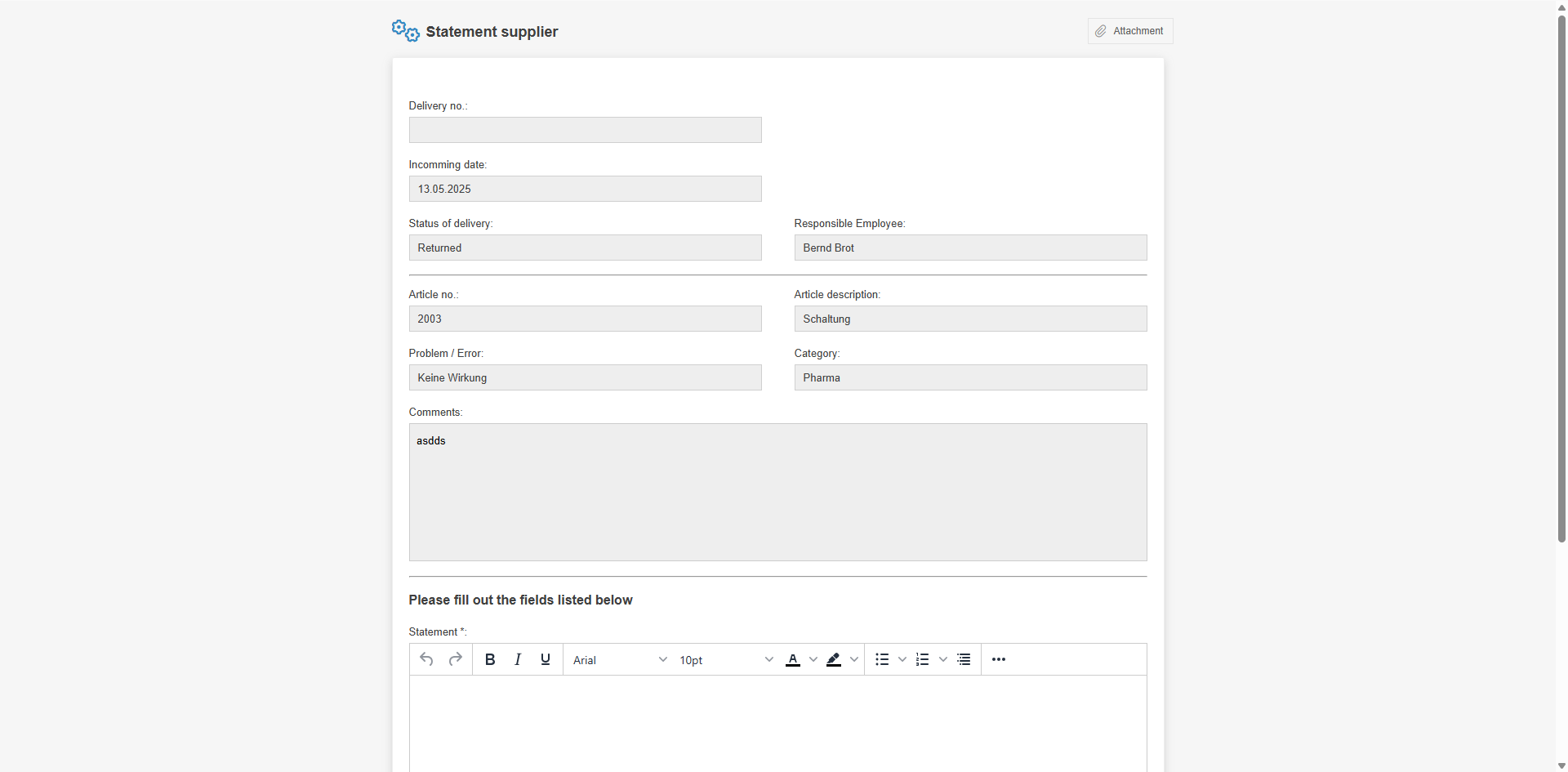Toggle italic formatting
This screenshot has height=772, width=1568.
tap(518, 659)
